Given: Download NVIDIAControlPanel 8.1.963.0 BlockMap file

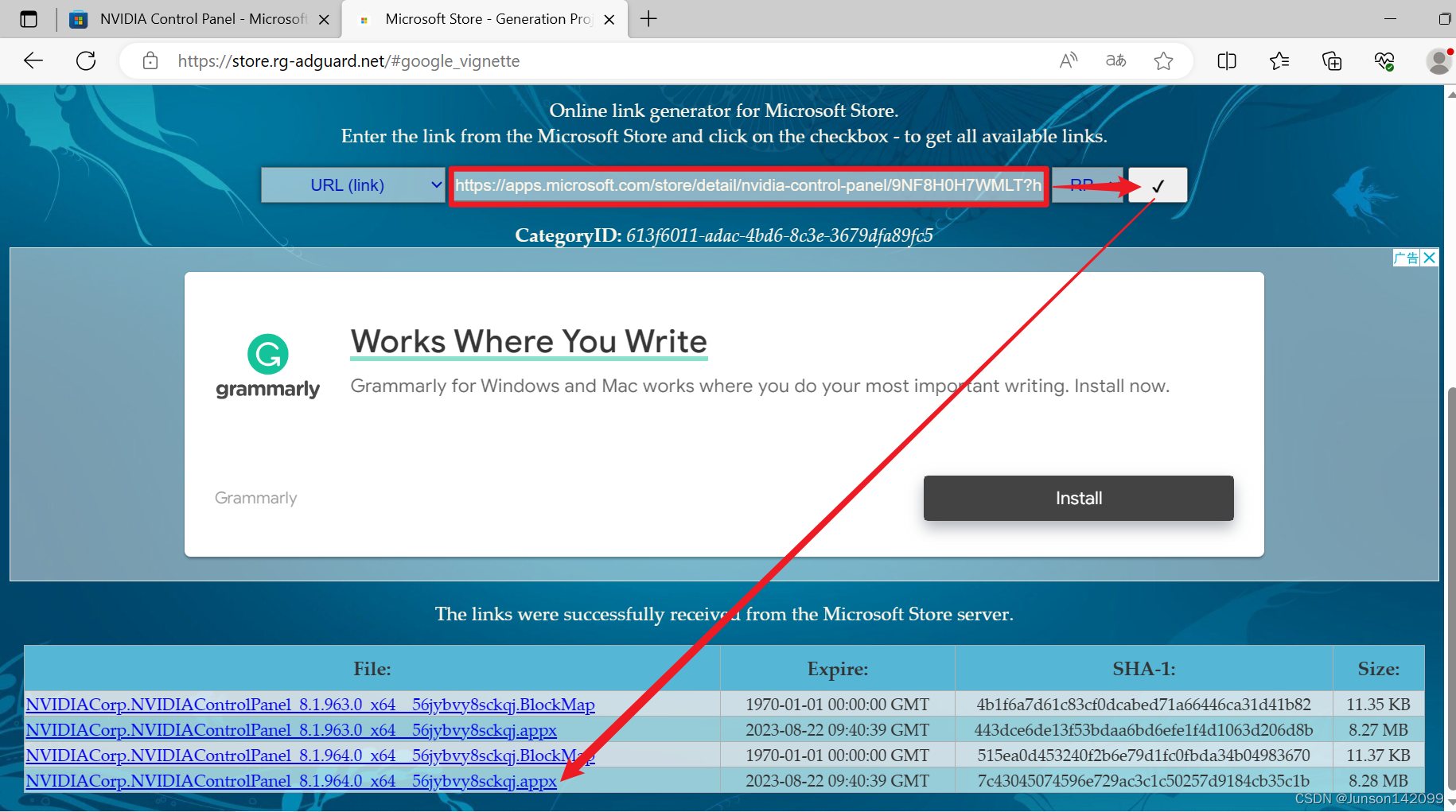Looking at the screenshot, I should tap(310, 705).
